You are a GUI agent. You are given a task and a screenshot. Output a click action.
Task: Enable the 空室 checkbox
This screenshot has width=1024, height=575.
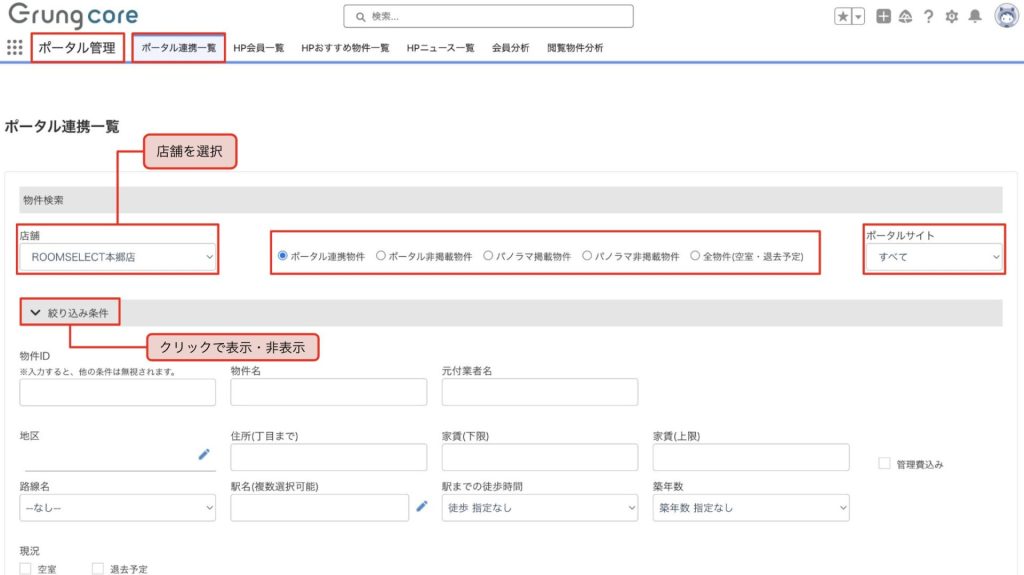[26, 568]
